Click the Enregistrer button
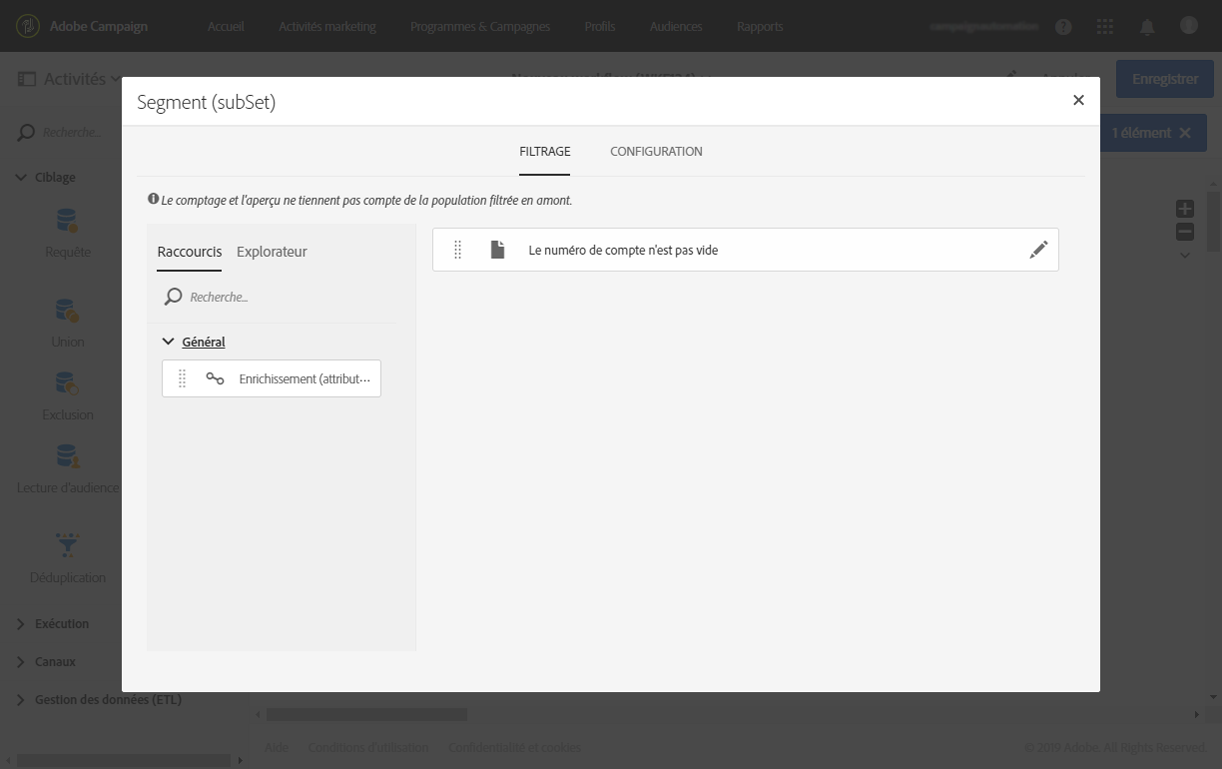This screenshot has width=1222, height=769. pos(1165,79)
